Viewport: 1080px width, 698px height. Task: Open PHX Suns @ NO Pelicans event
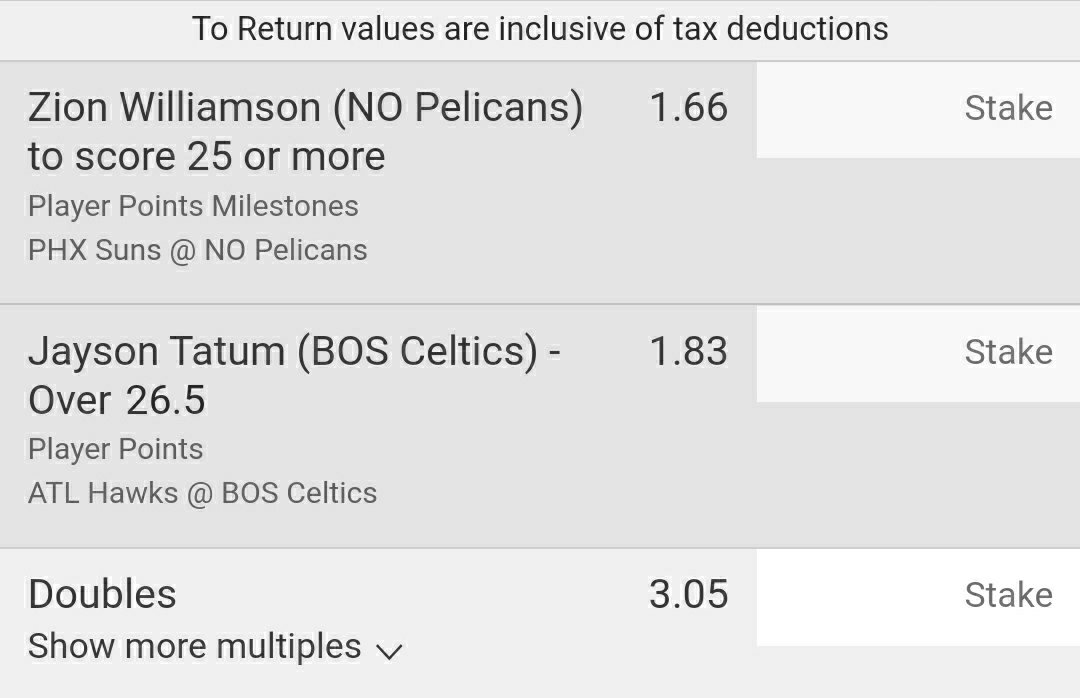[197, 250]
